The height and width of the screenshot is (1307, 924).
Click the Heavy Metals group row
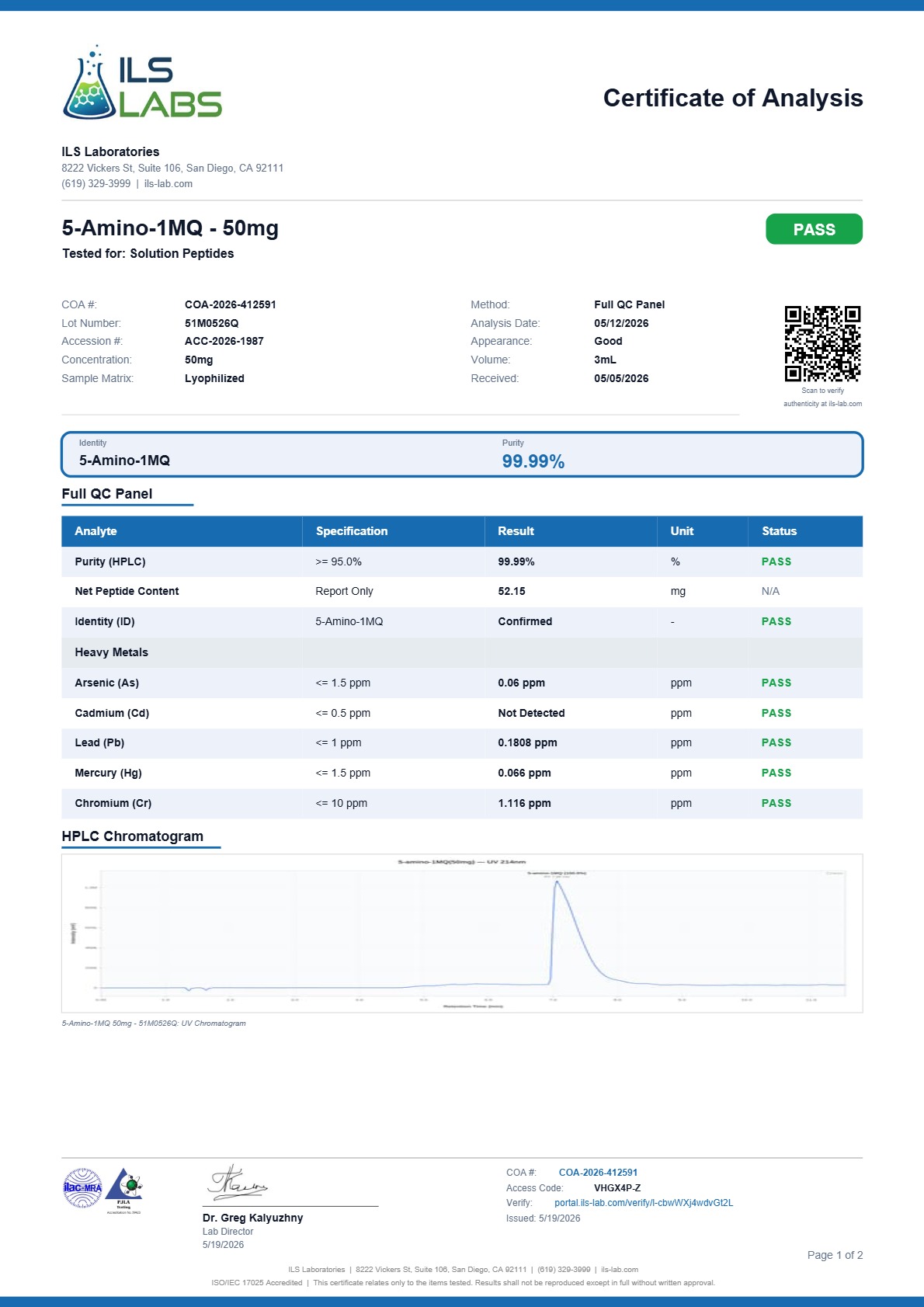click(462, 652)
